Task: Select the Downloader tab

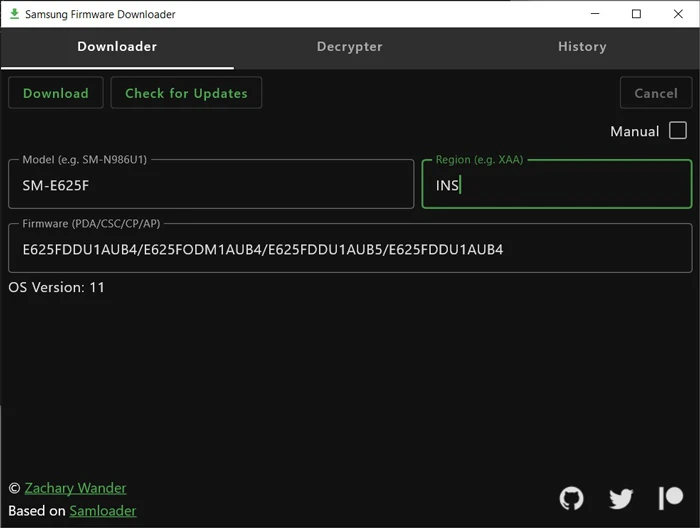Action: 117,47
